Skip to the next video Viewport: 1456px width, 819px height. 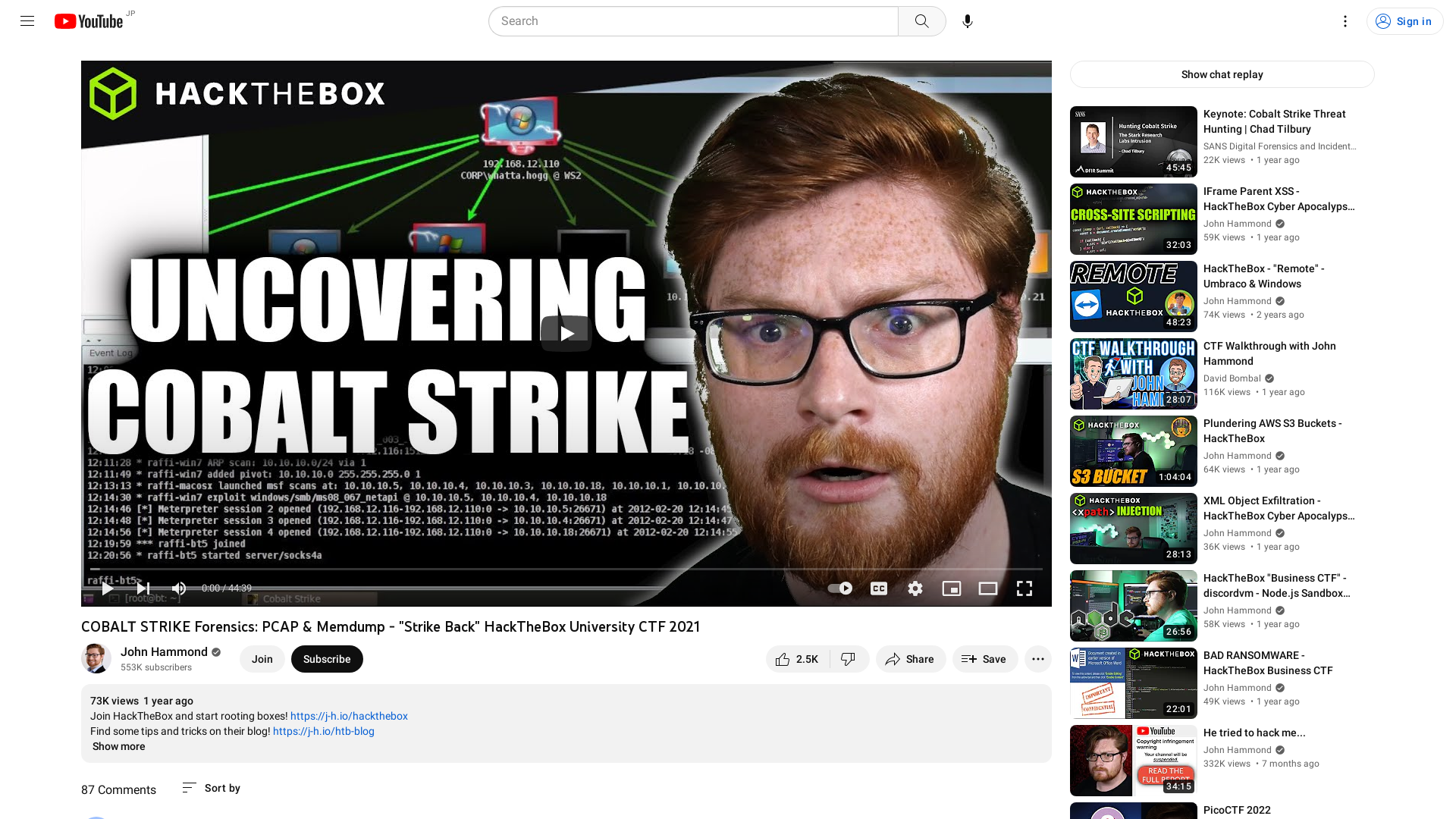point(143,588)
